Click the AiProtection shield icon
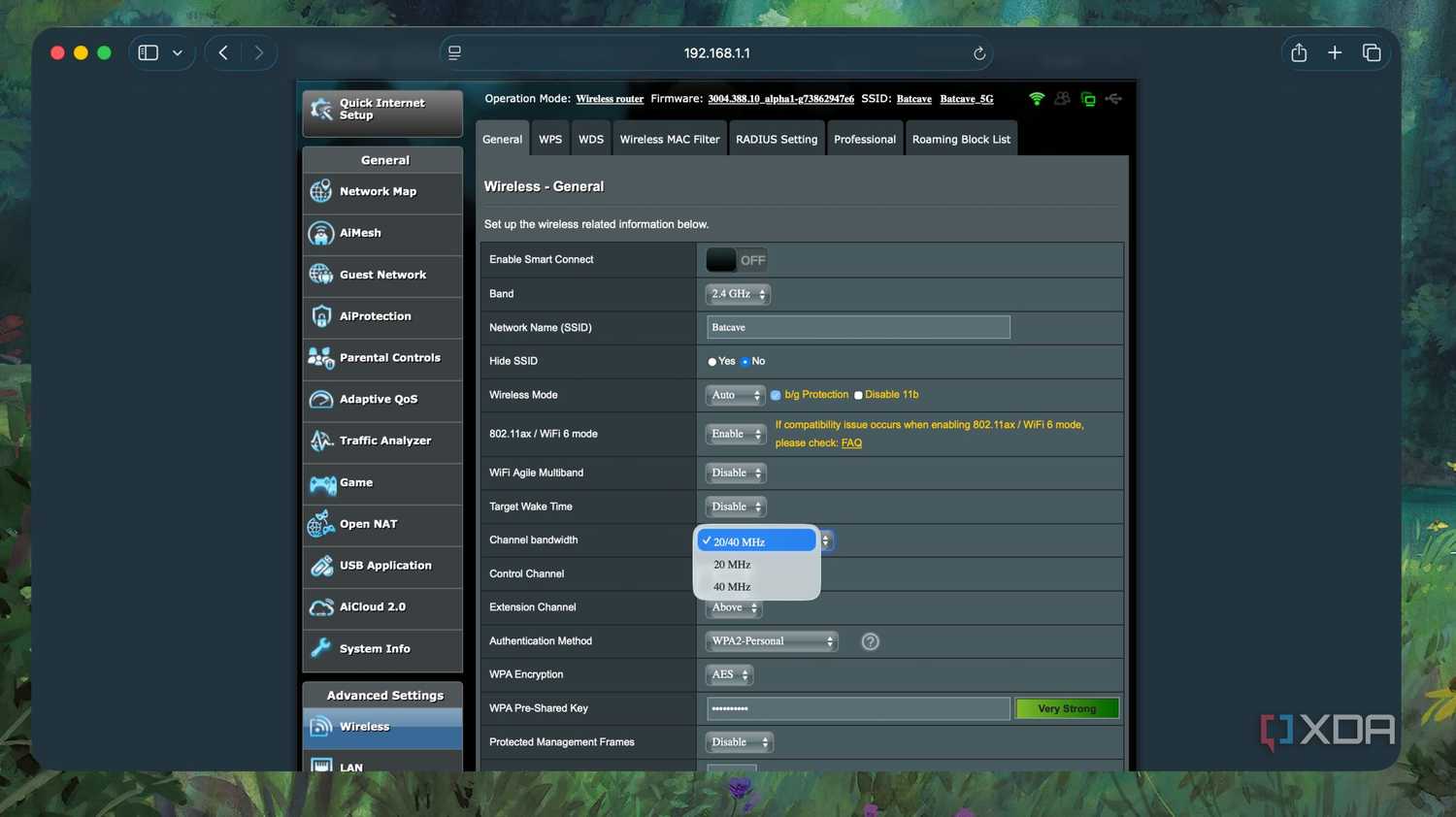1456x817 pixels. tap(321, 316)
